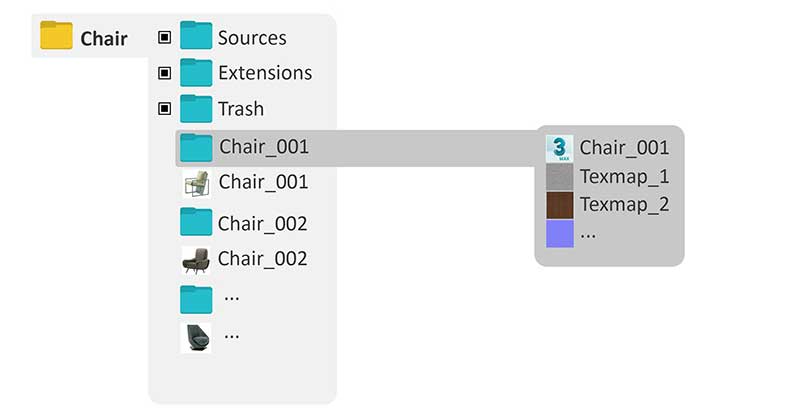This screenshot has height=420, width=800.
Task: Open the teal Sources folder icon
Action: pos(196,37)
